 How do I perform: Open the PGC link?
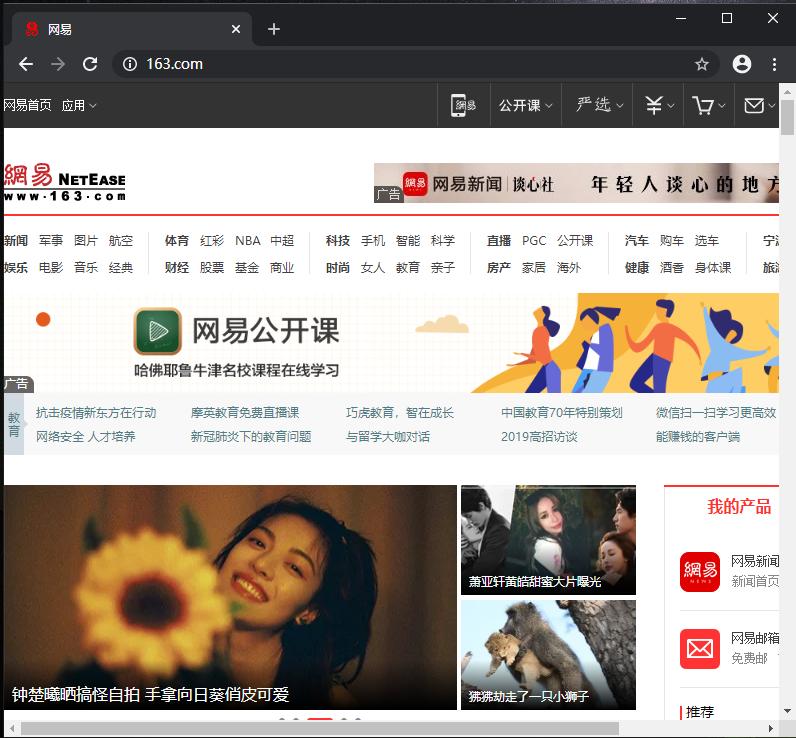[534, 241]
